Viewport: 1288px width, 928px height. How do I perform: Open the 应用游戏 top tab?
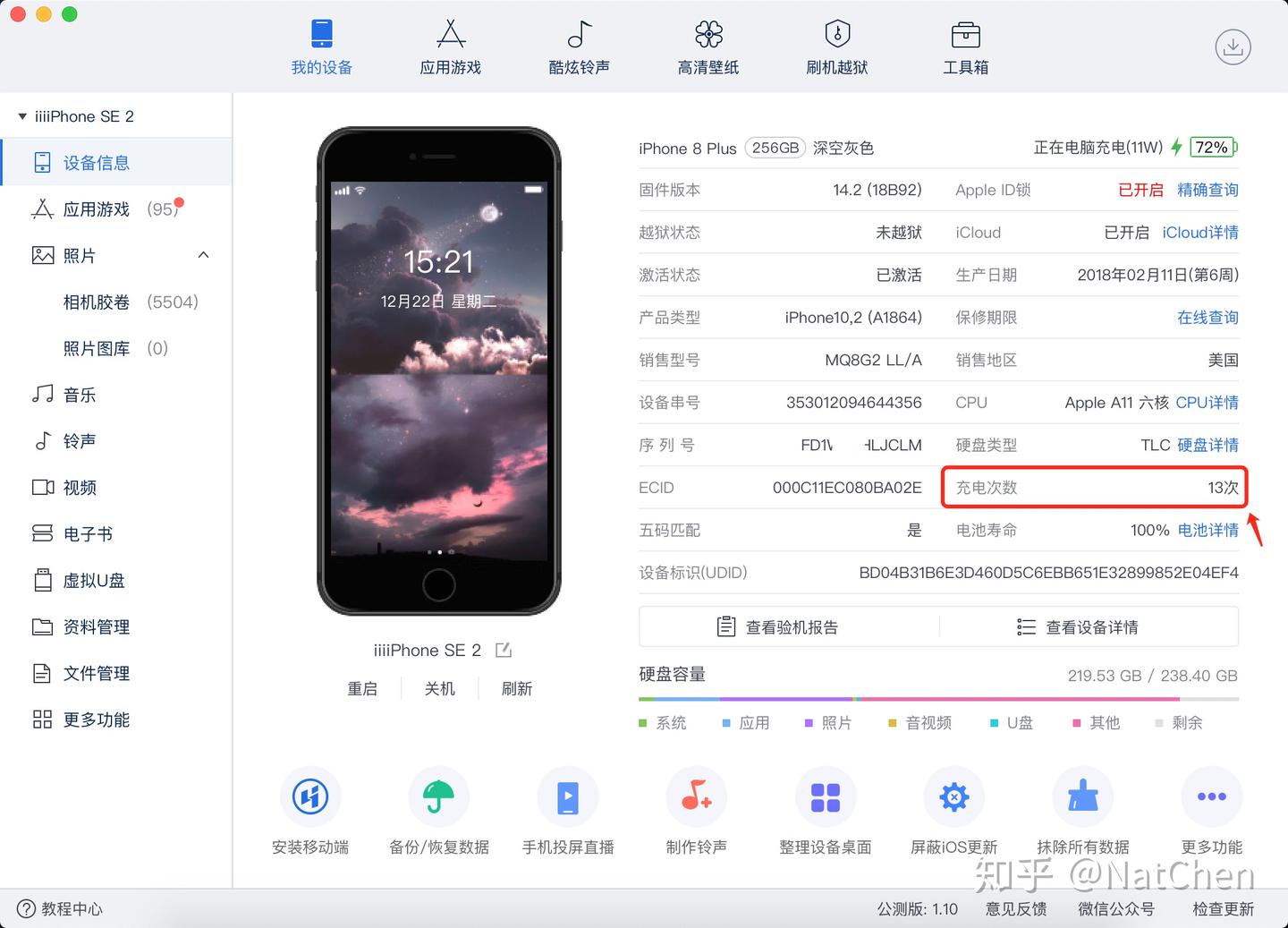(x=451, y=48)
